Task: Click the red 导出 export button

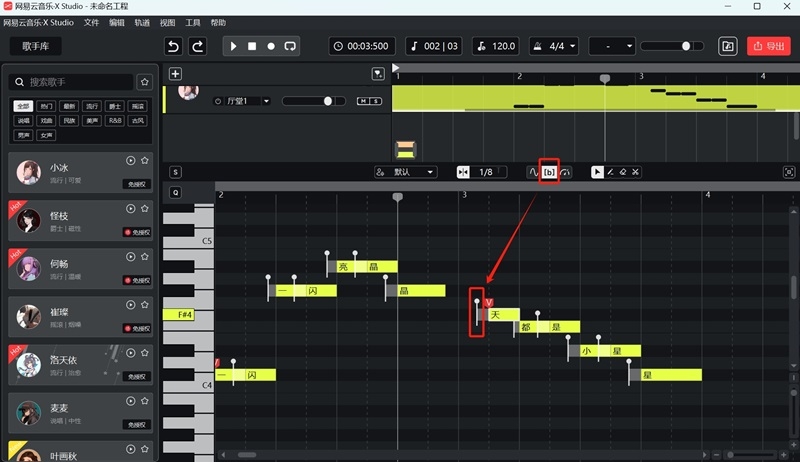Action: point(769,46)
